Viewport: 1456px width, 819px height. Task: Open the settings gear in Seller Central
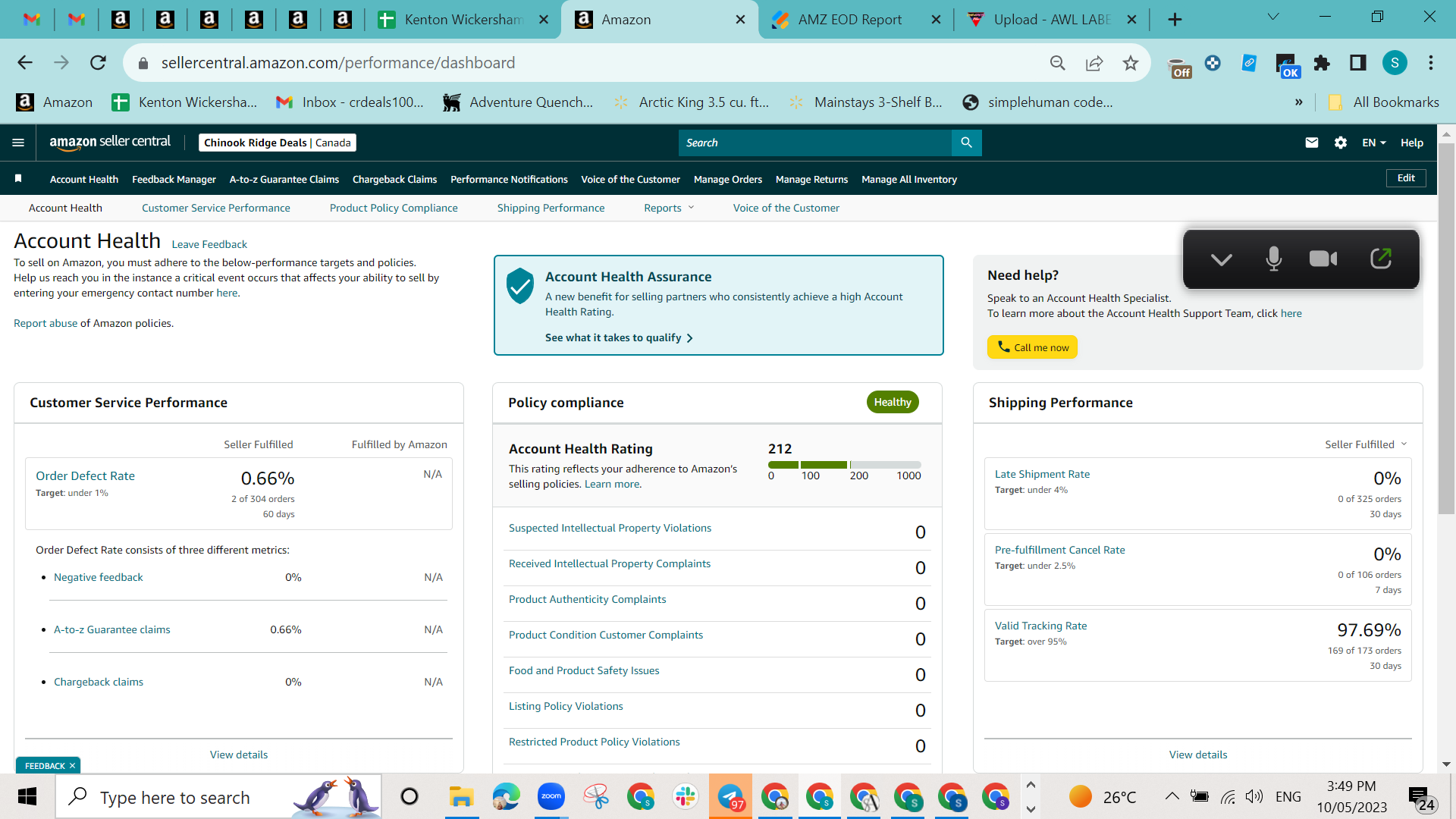(x=1340, y=143)
